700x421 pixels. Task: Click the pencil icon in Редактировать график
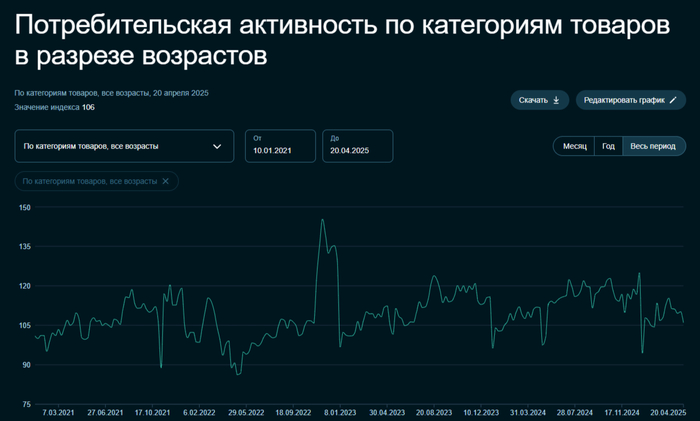click(x=674, y=100)
